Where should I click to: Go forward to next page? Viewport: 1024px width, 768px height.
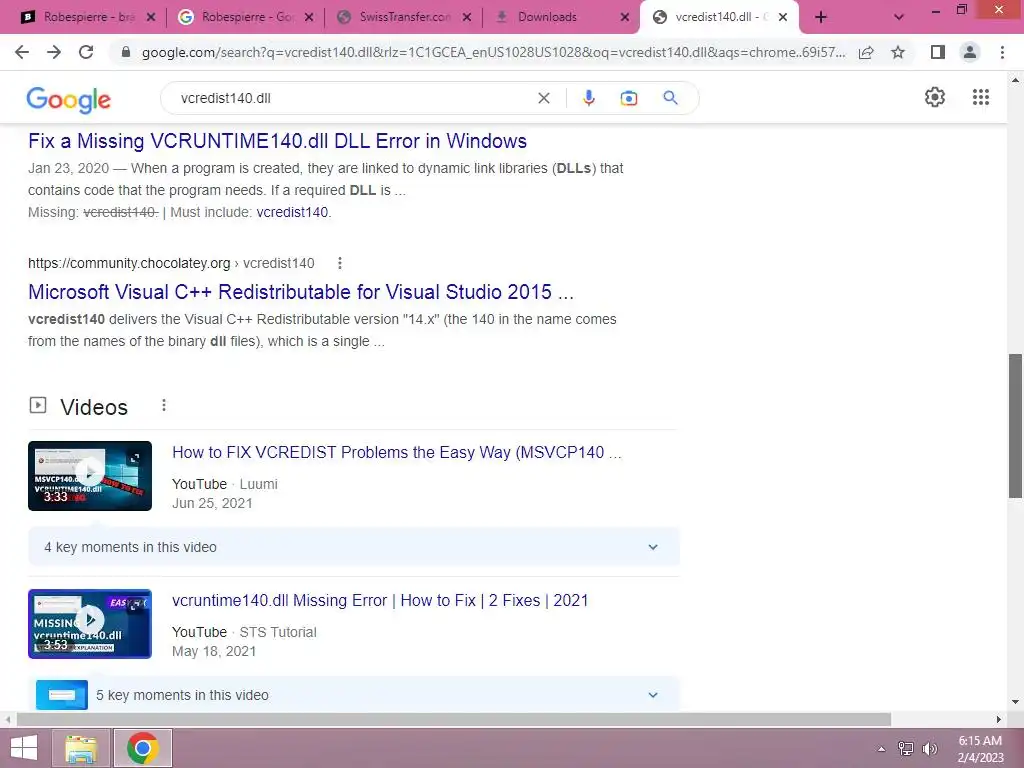pyautogui.click(x=54, y=52)
